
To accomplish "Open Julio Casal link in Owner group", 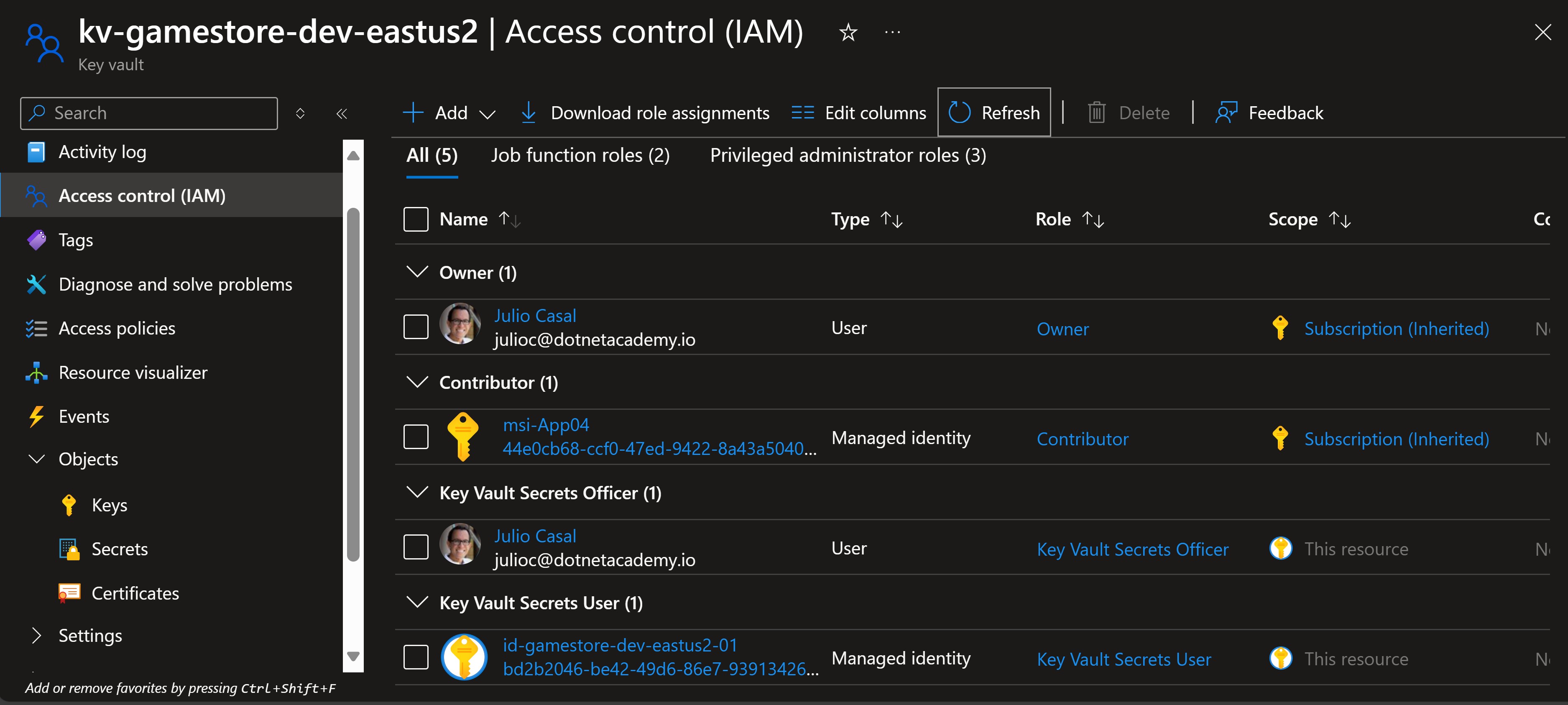I will 535,315.
